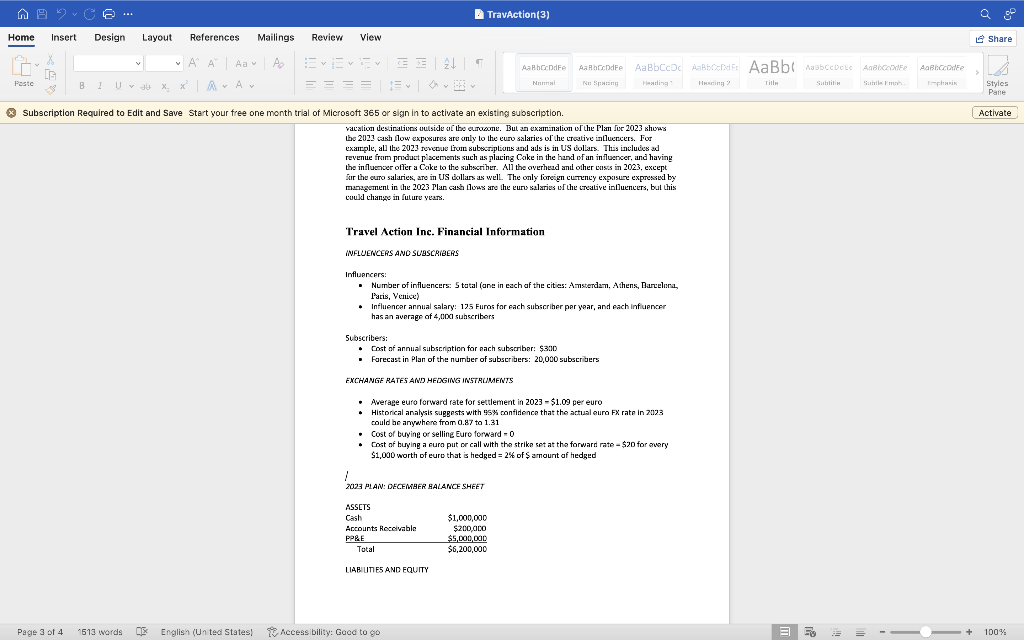Decrease paragraph indent
Viewport: 1024px width, 640px height.
[x=402, y=63]
